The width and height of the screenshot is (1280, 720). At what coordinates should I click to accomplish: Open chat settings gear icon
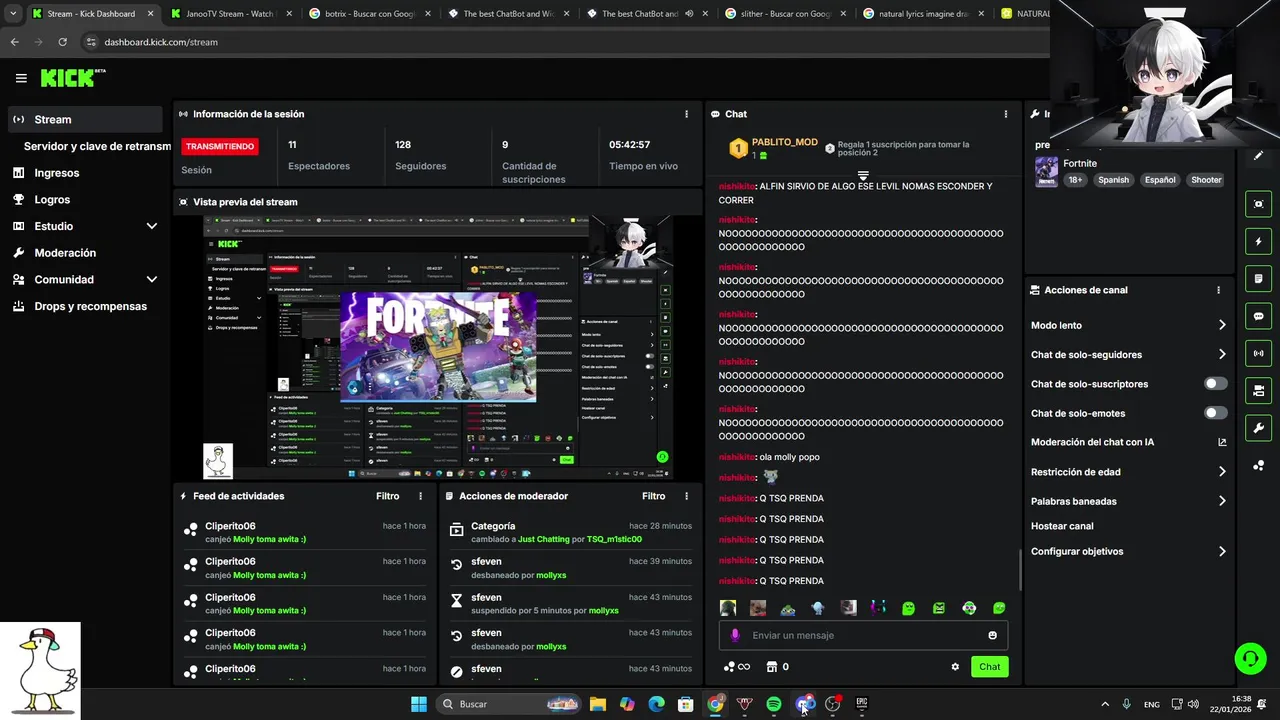point(955,667)
